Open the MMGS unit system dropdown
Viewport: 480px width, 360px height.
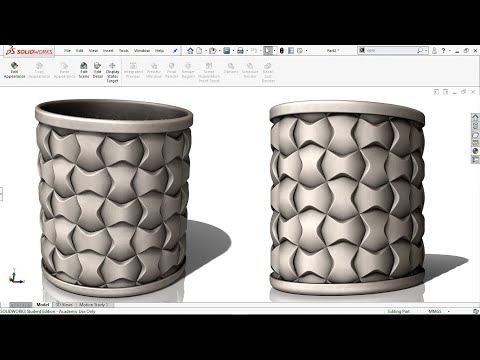(449, 311)
